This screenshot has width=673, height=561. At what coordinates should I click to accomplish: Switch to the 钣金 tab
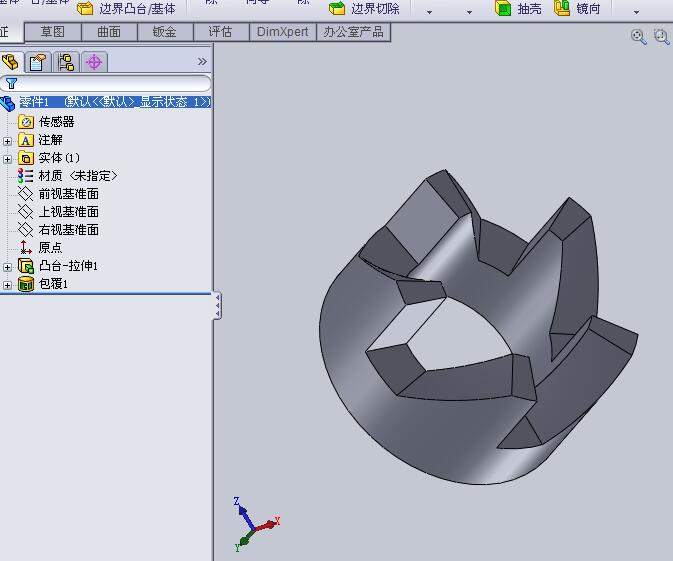click(165, 32)
